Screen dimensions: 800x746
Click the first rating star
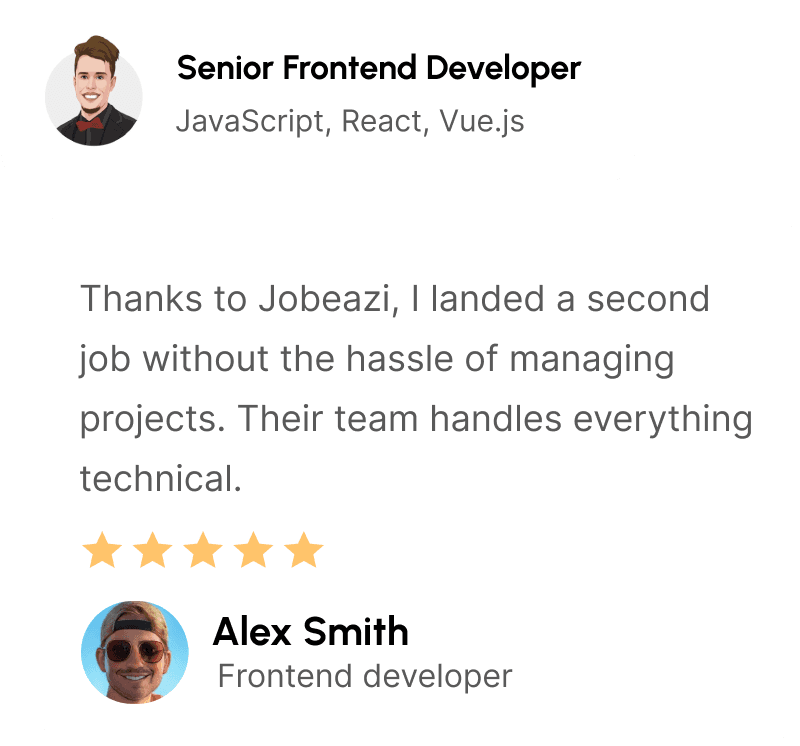pyautogui.click(x=102, y=550)
